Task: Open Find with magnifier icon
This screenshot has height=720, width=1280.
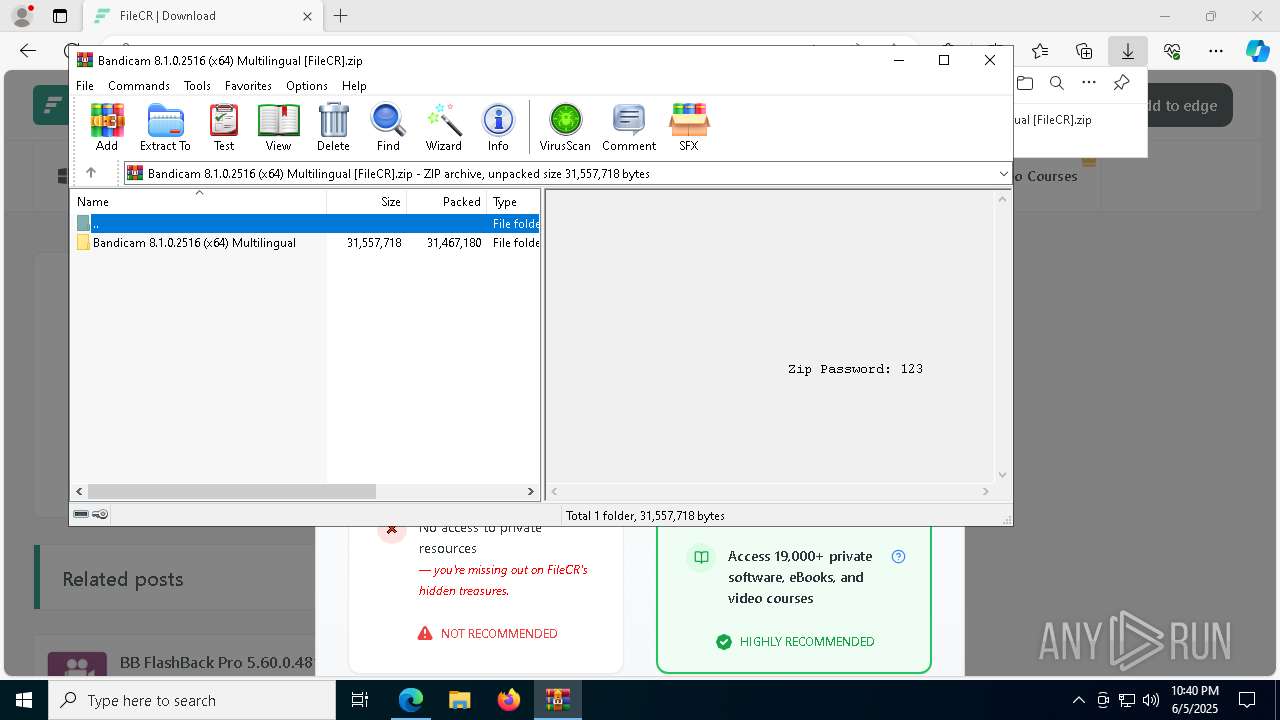Action: 388,127
